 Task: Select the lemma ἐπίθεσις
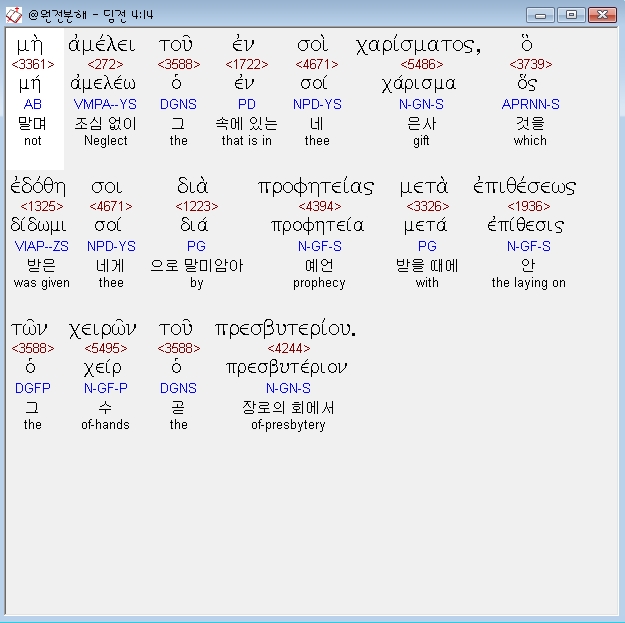526,226
